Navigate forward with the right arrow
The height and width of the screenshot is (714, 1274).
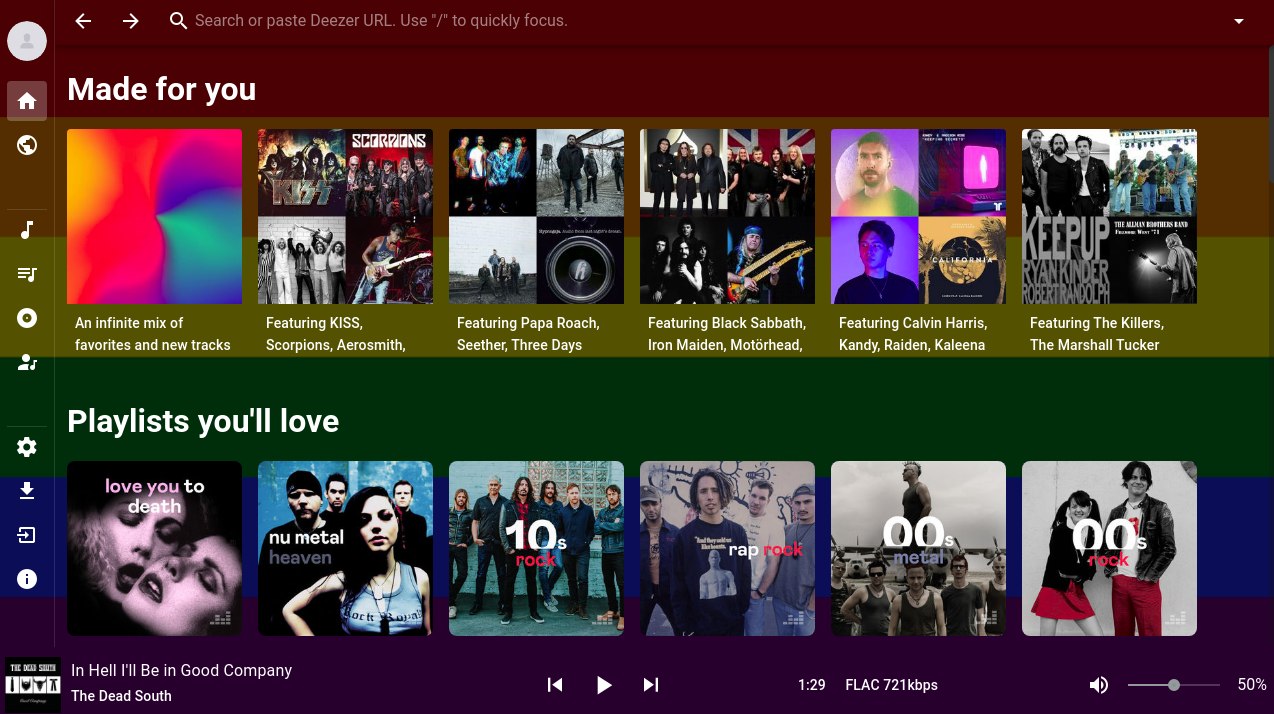click(x=131, y=21)
